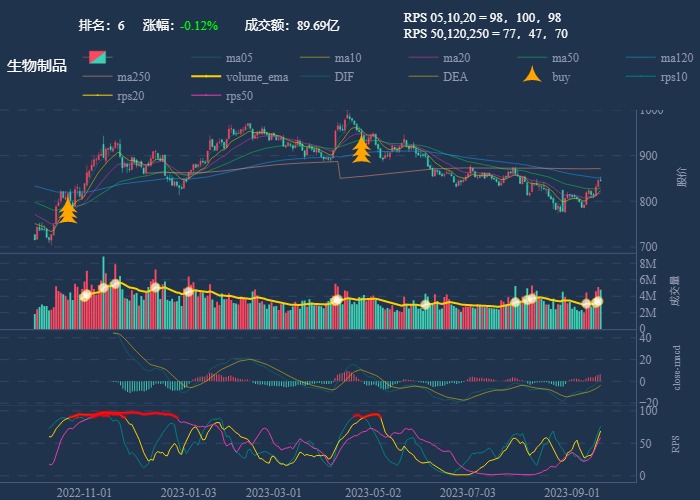700x500 pixels.
Task: Click the candlestick series legend icon
Action: (97, 57)
